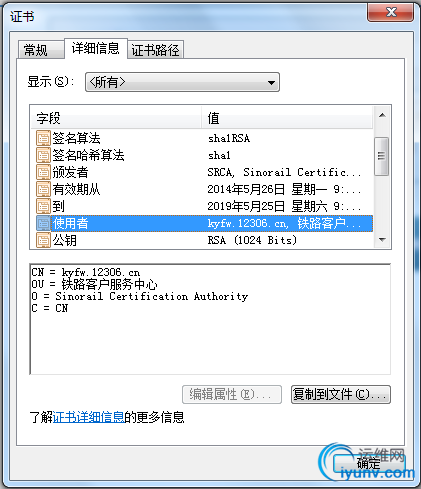
Task: Click the 使用者 field icon
Action: tap(43, 223)
